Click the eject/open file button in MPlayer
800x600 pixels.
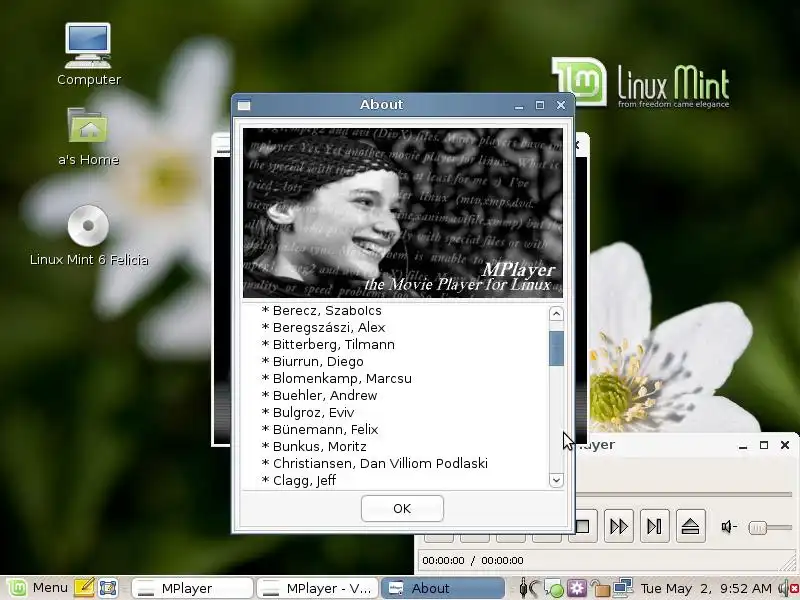(x=690, y=526)
